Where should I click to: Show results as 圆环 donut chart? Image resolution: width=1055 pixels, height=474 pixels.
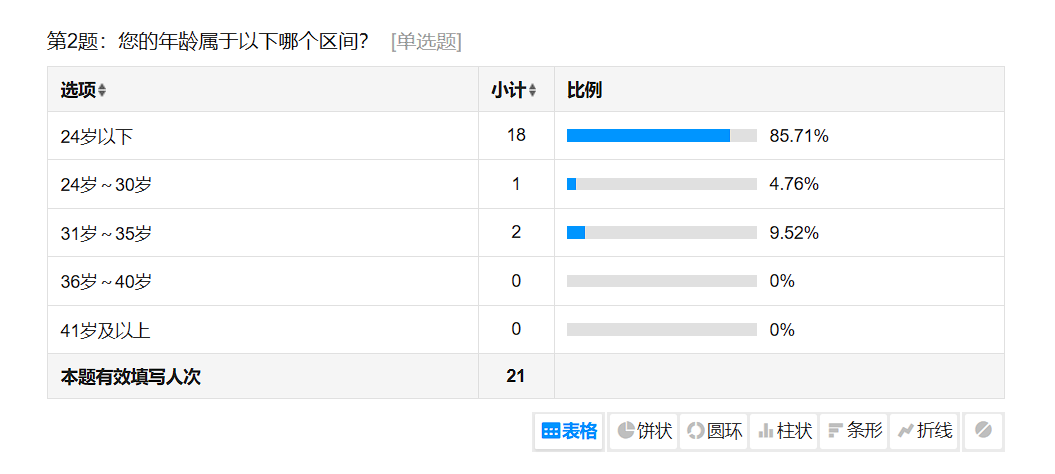click(715, 431)
